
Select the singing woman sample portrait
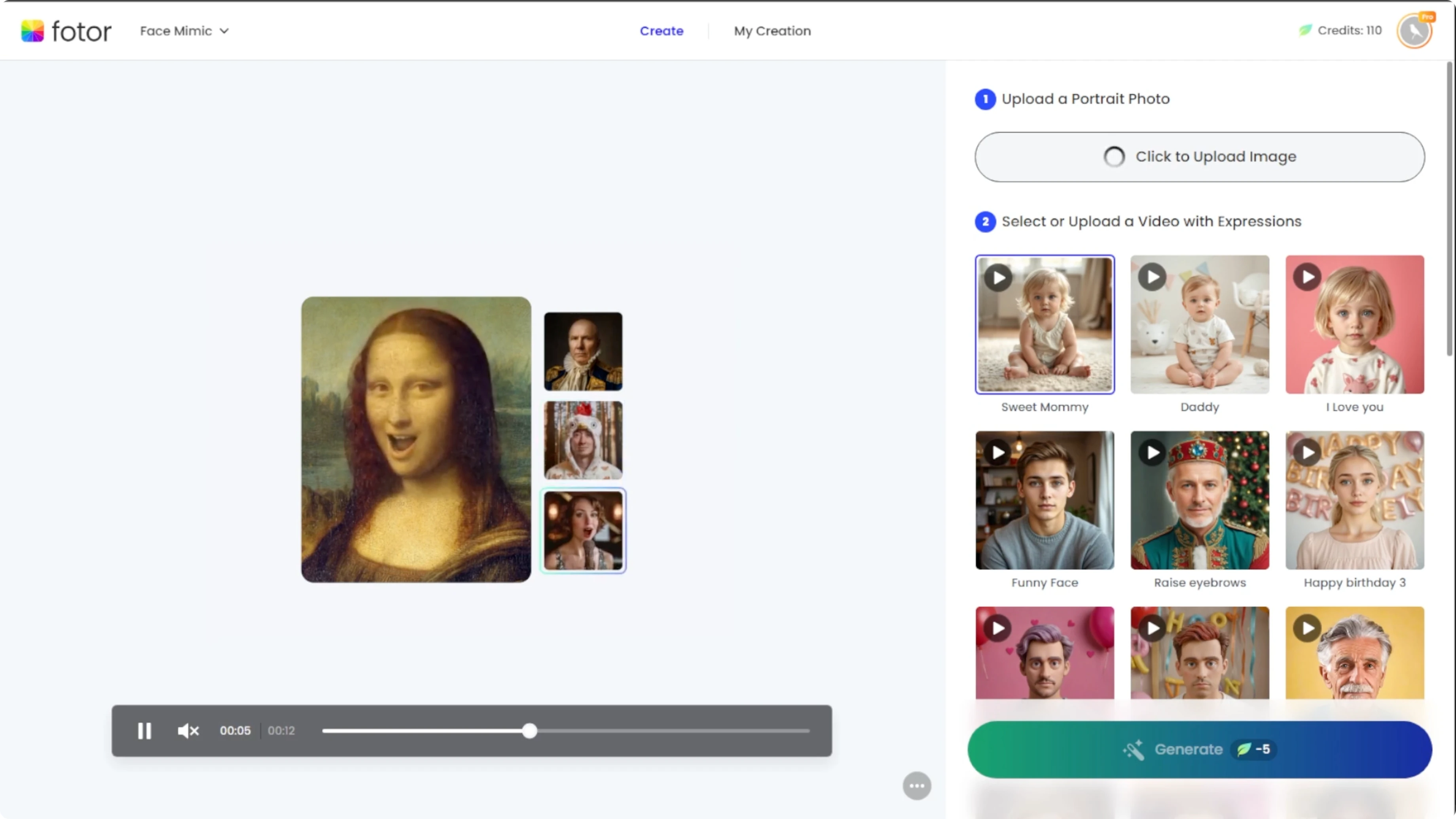click(583, 530)
